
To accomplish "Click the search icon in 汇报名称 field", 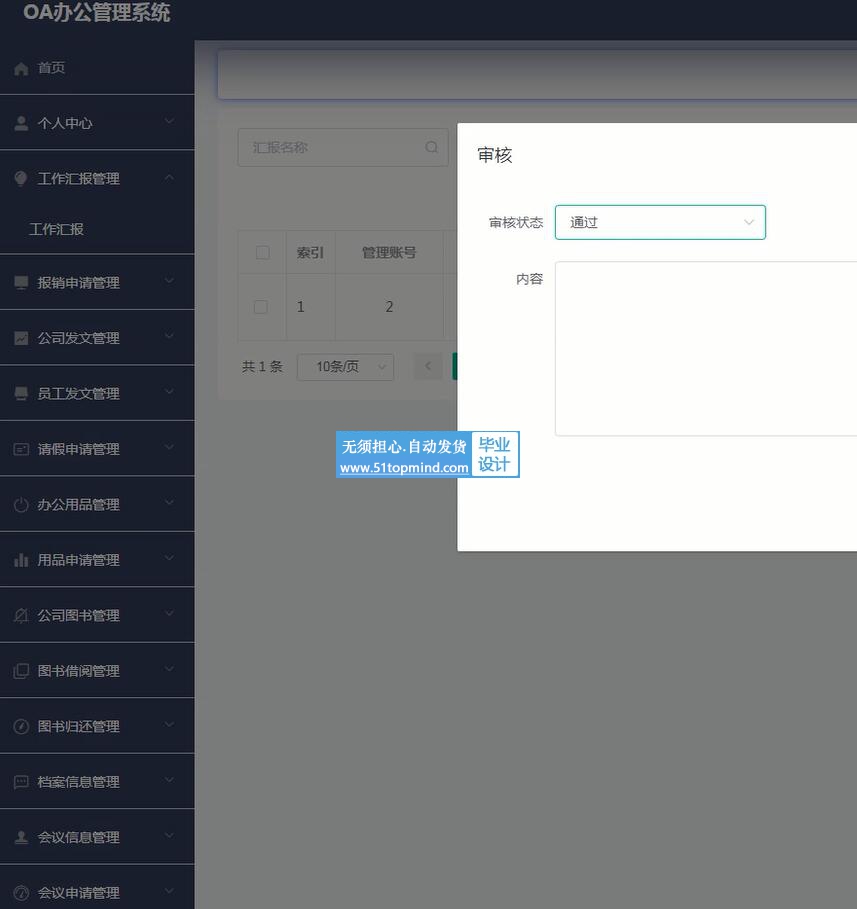I will 431,147.
